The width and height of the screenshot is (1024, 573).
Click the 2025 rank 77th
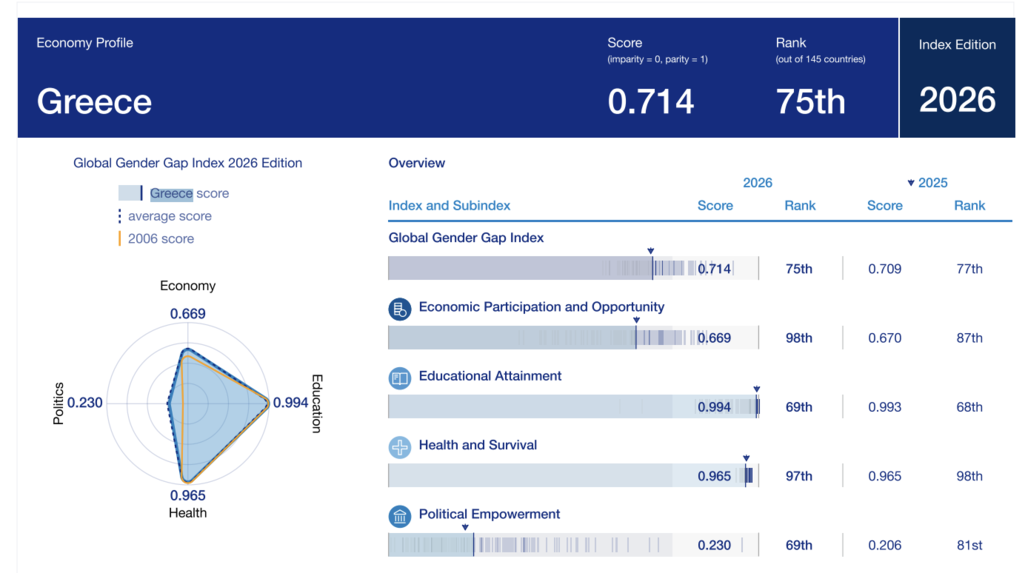coord(969,269)
